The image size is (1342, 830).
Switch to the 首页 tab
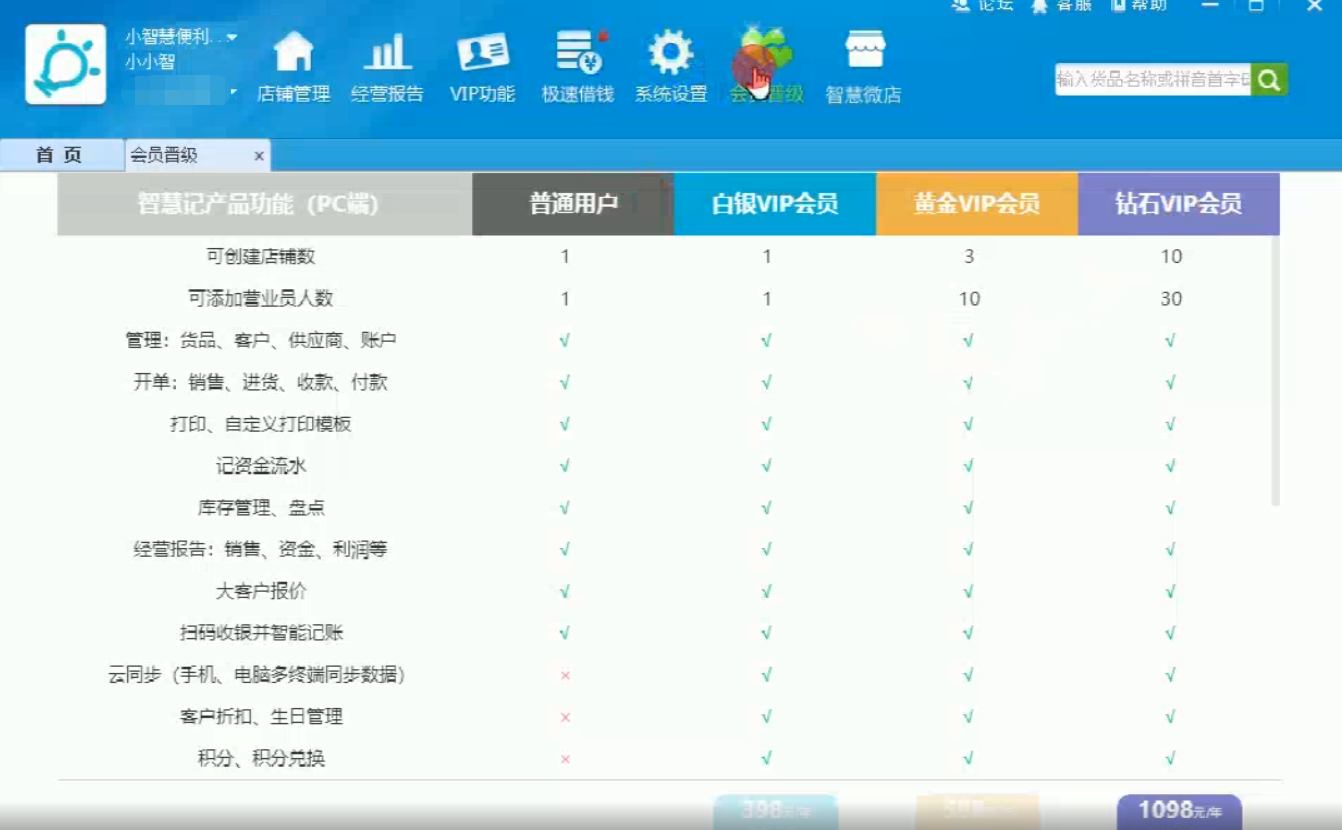pos(58,156)
